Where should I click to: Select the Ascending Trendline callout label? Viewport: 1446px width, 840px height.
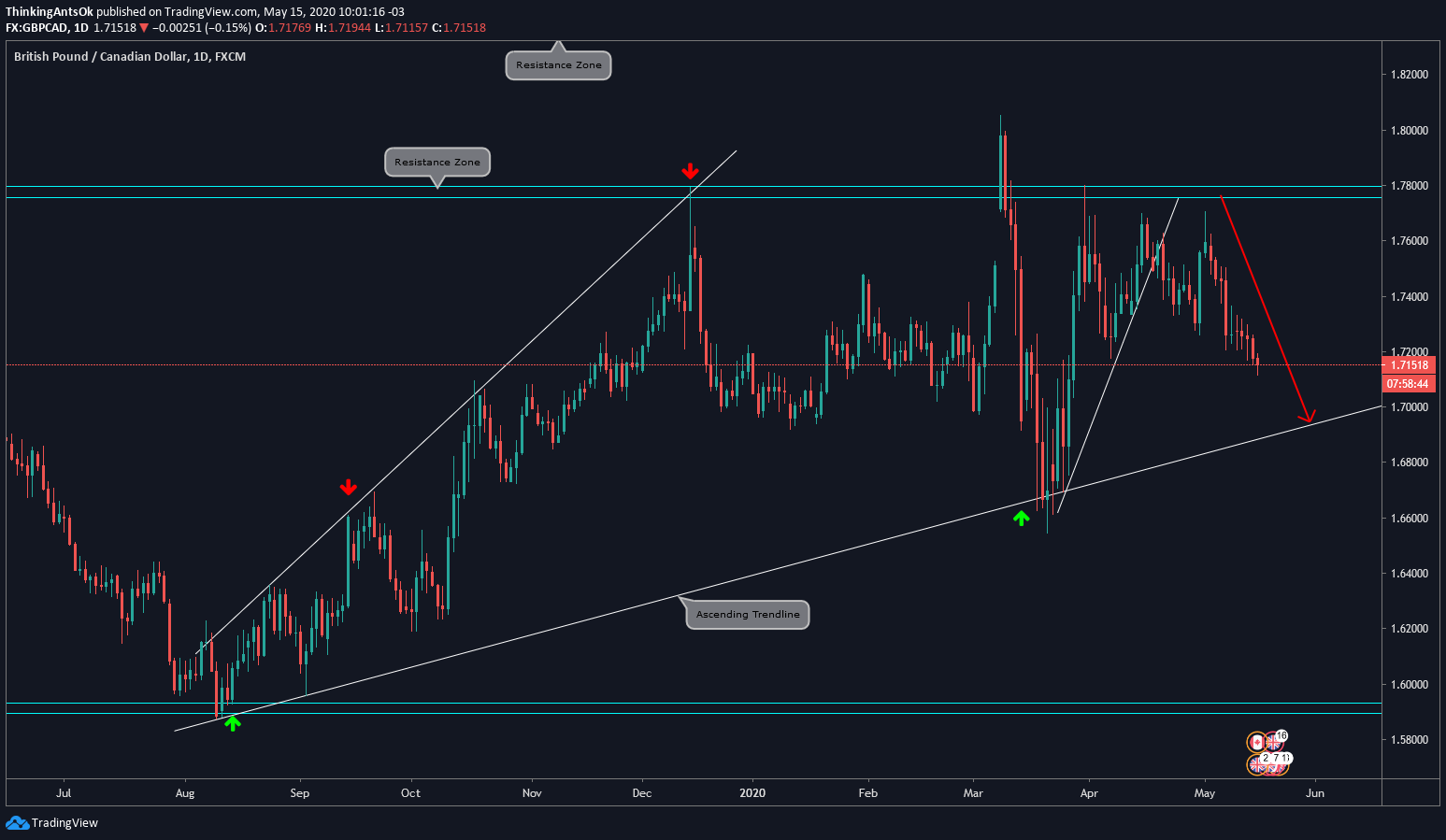[748, 614]
